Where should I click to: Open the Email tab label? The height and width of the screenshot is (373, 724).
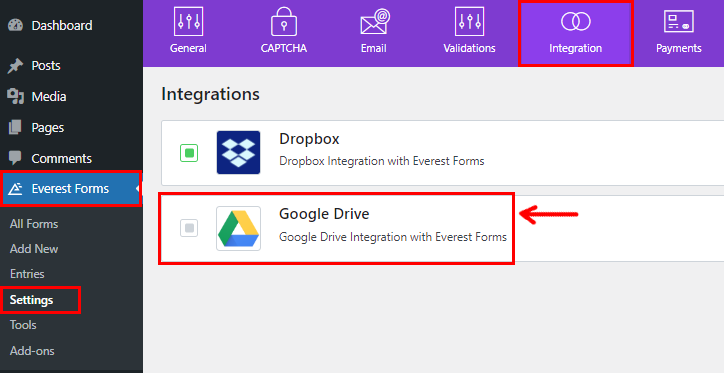pos(374,48)
